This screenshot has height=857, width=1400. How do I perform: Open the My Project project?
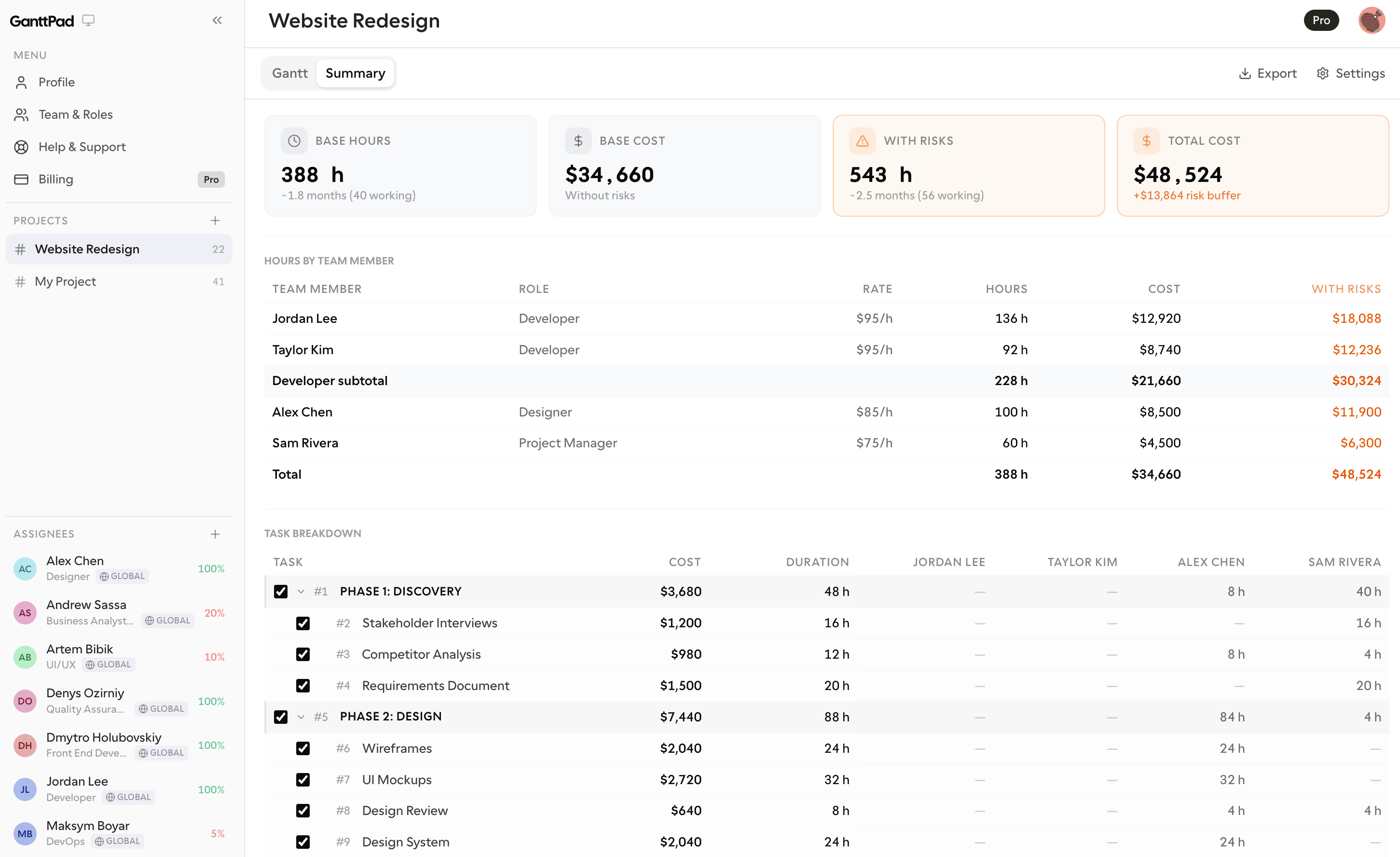pyautogui.click(x=65, y=281)
